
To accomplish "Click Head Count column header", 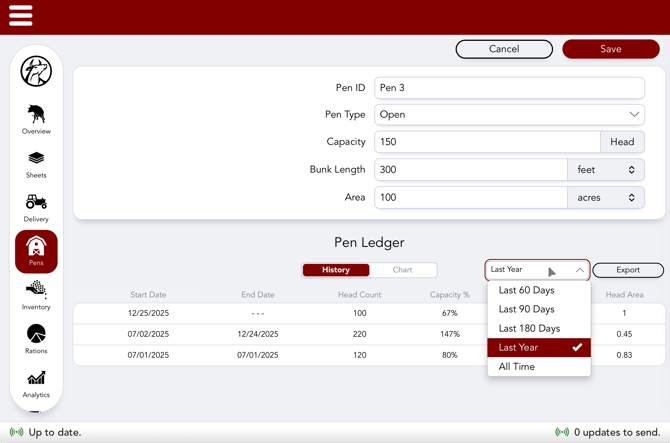I will pyautogui.click(x=359, y=295).
